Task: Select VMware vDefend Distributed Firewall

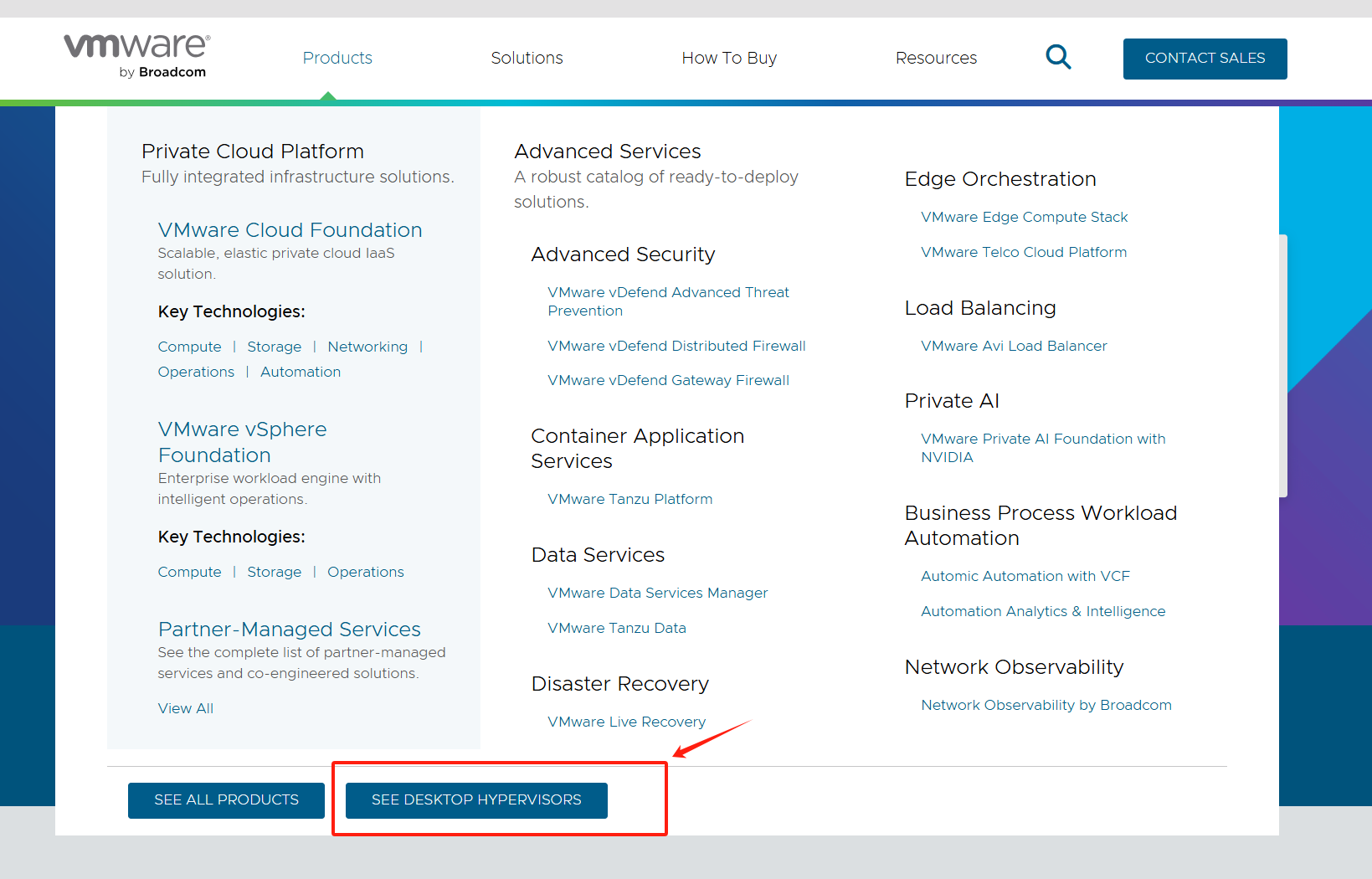Action: pos(676,346)
